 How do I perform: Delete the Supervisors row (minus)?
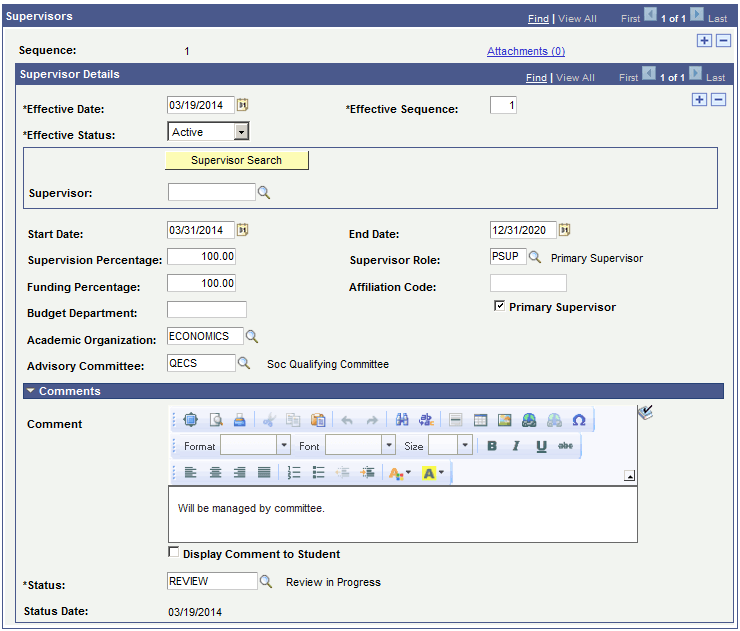(x=723, y=41)
